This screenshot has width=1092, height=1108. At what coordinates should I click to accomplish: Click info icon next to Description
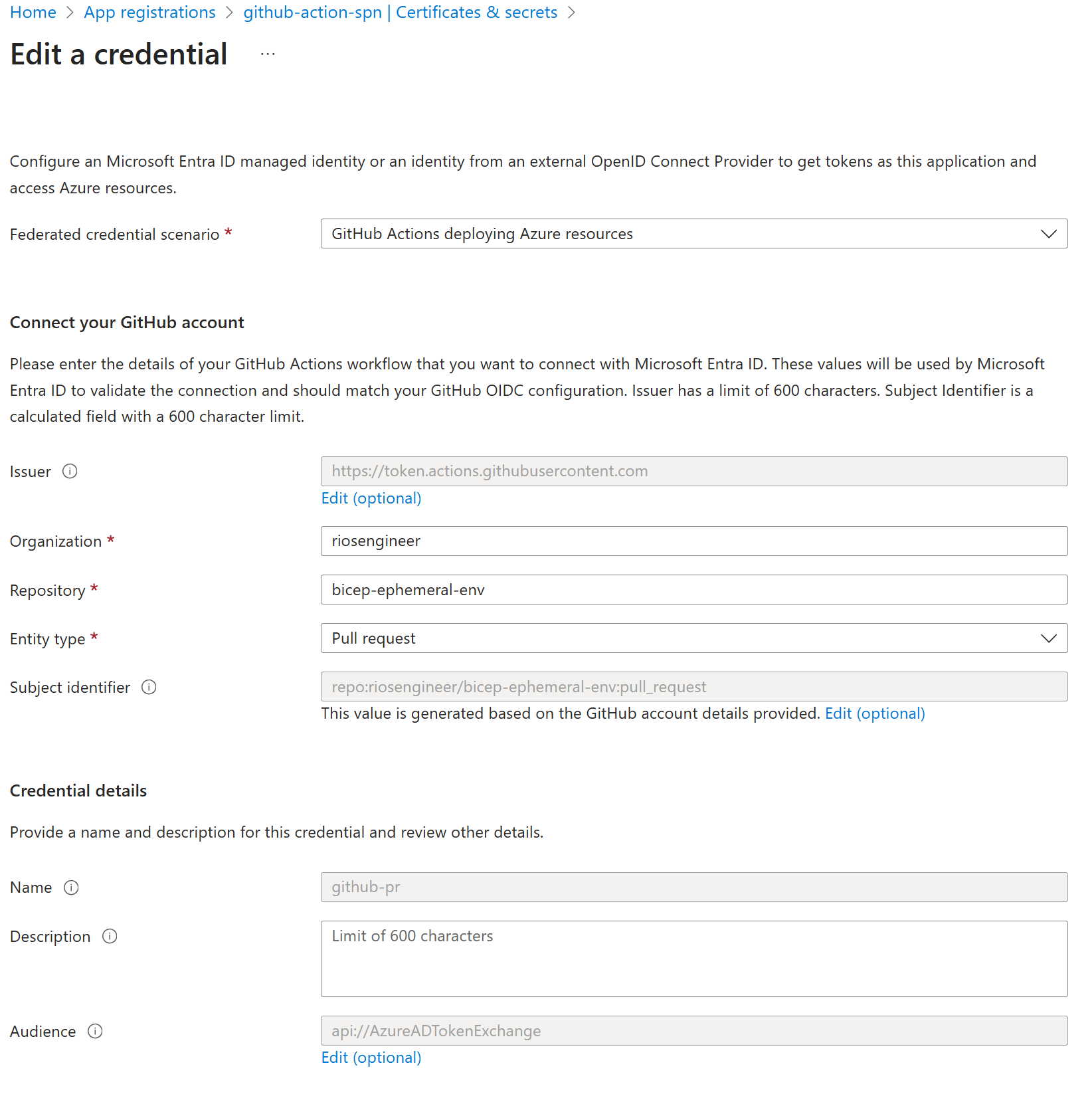(110, 937)
